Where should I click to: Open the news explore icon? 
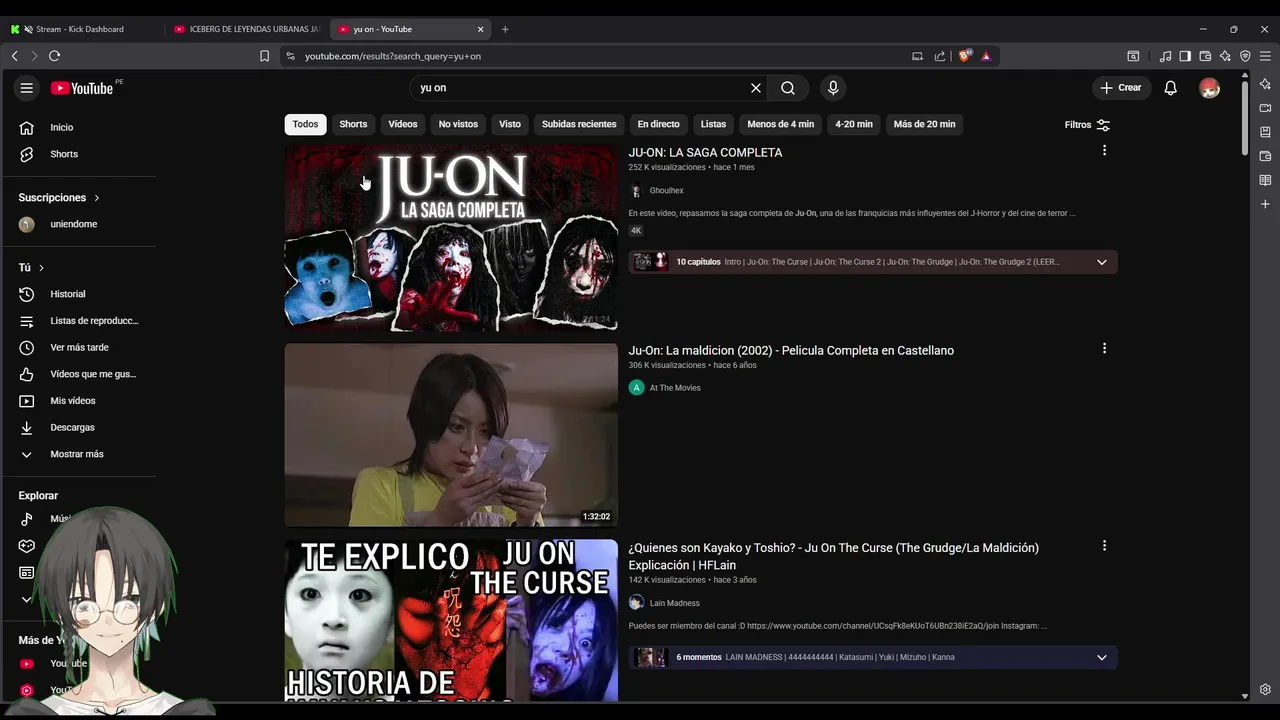[x=27, y=573]
